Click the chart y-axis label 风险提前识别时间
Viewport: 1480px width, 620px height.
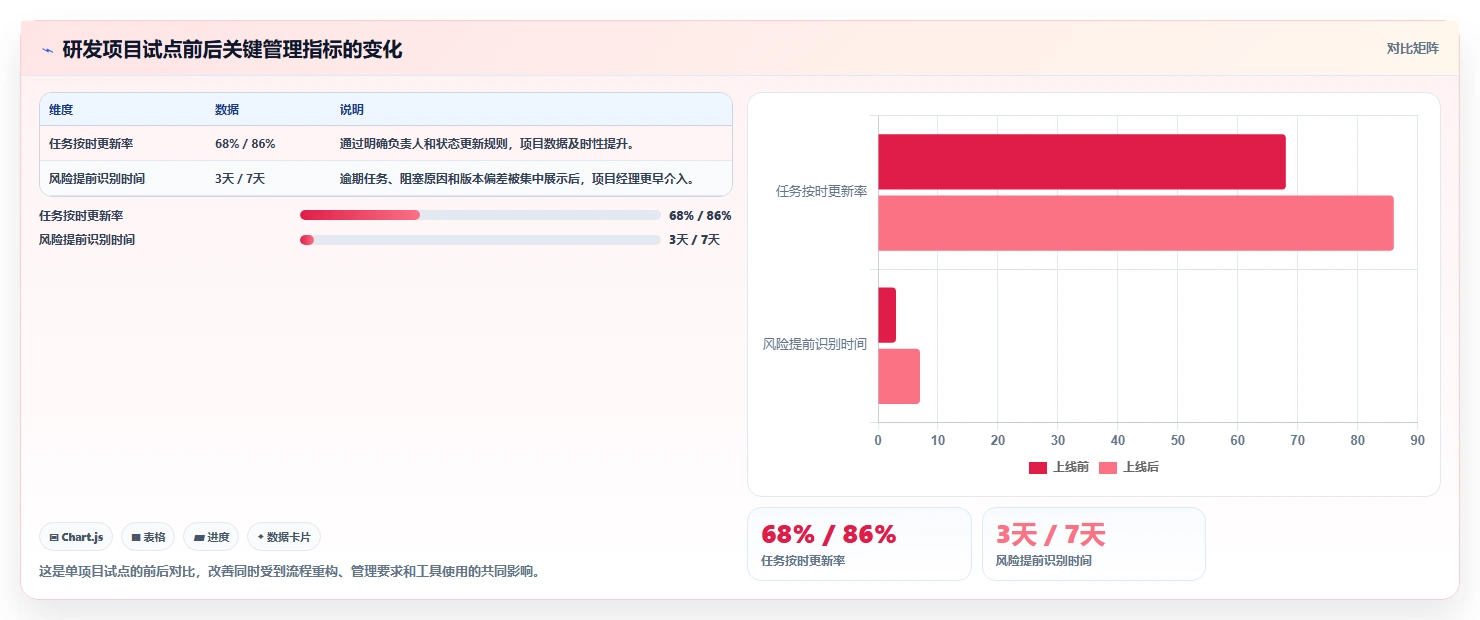click(815, 344)
